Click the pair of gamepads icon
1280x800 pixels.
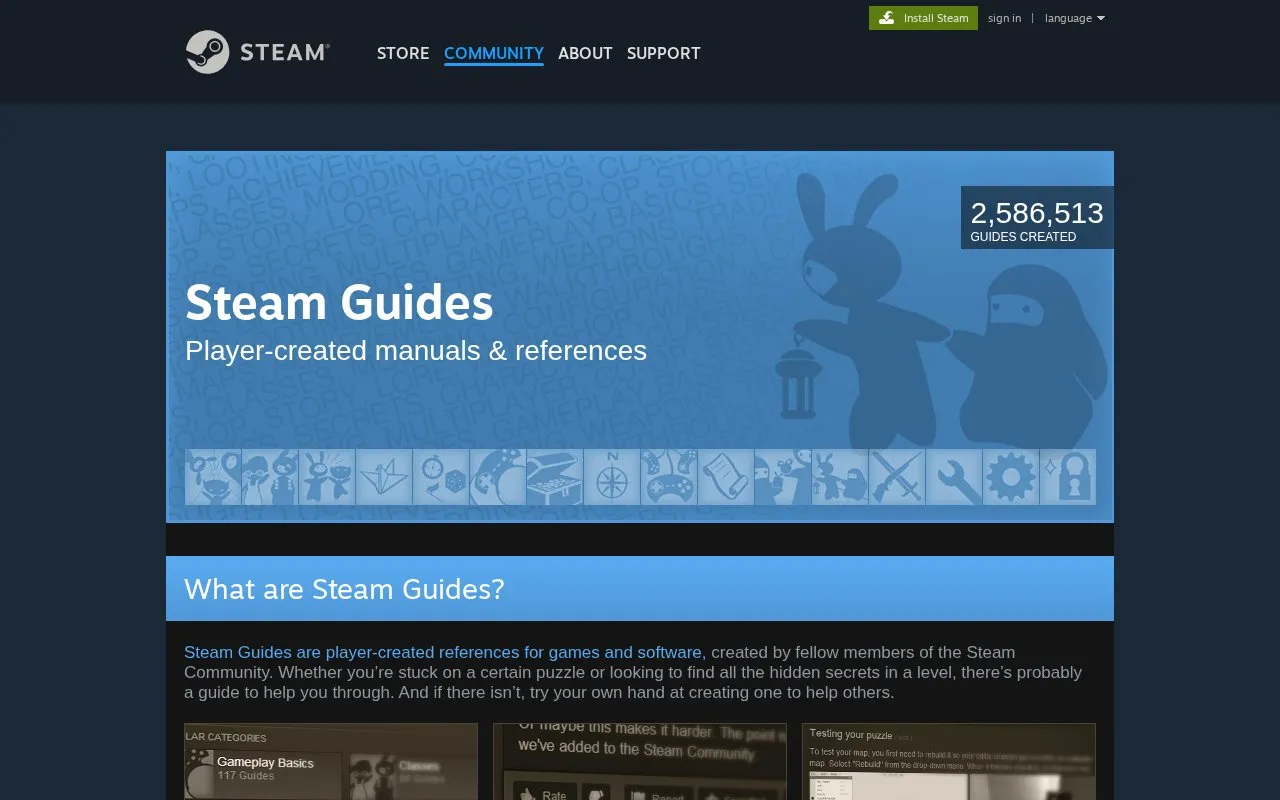pyautogui.click(x=669, y=477)
